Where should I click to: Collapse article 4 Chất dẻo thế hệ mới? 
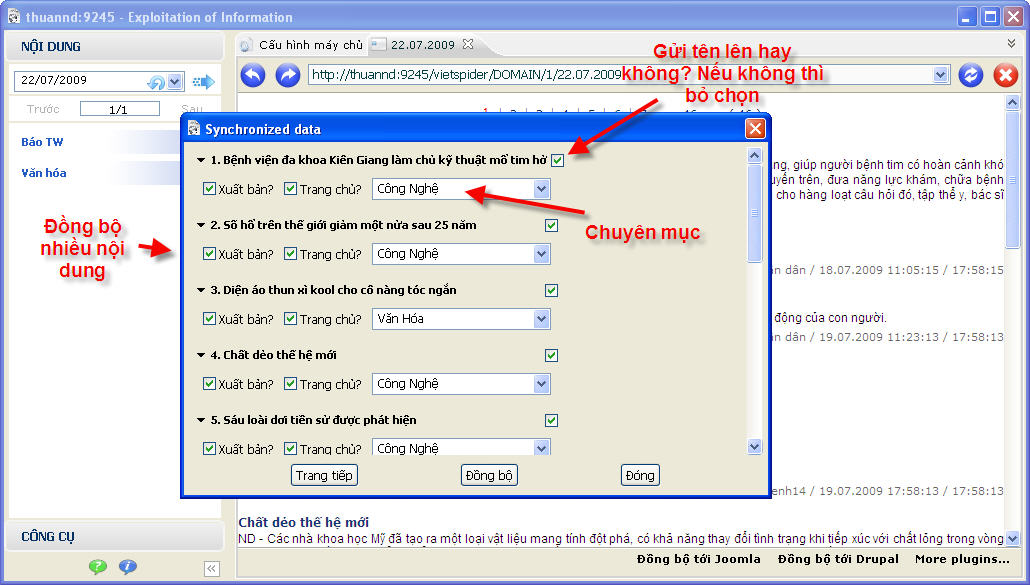click(201, 355)
